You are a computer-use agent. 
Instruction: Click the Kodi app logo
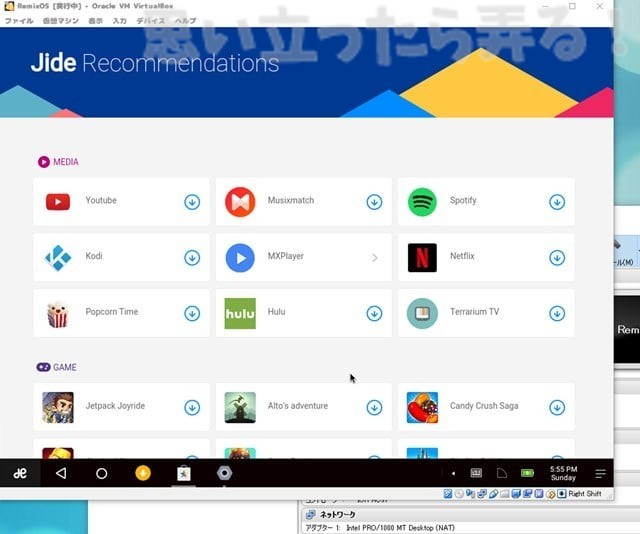58,258
